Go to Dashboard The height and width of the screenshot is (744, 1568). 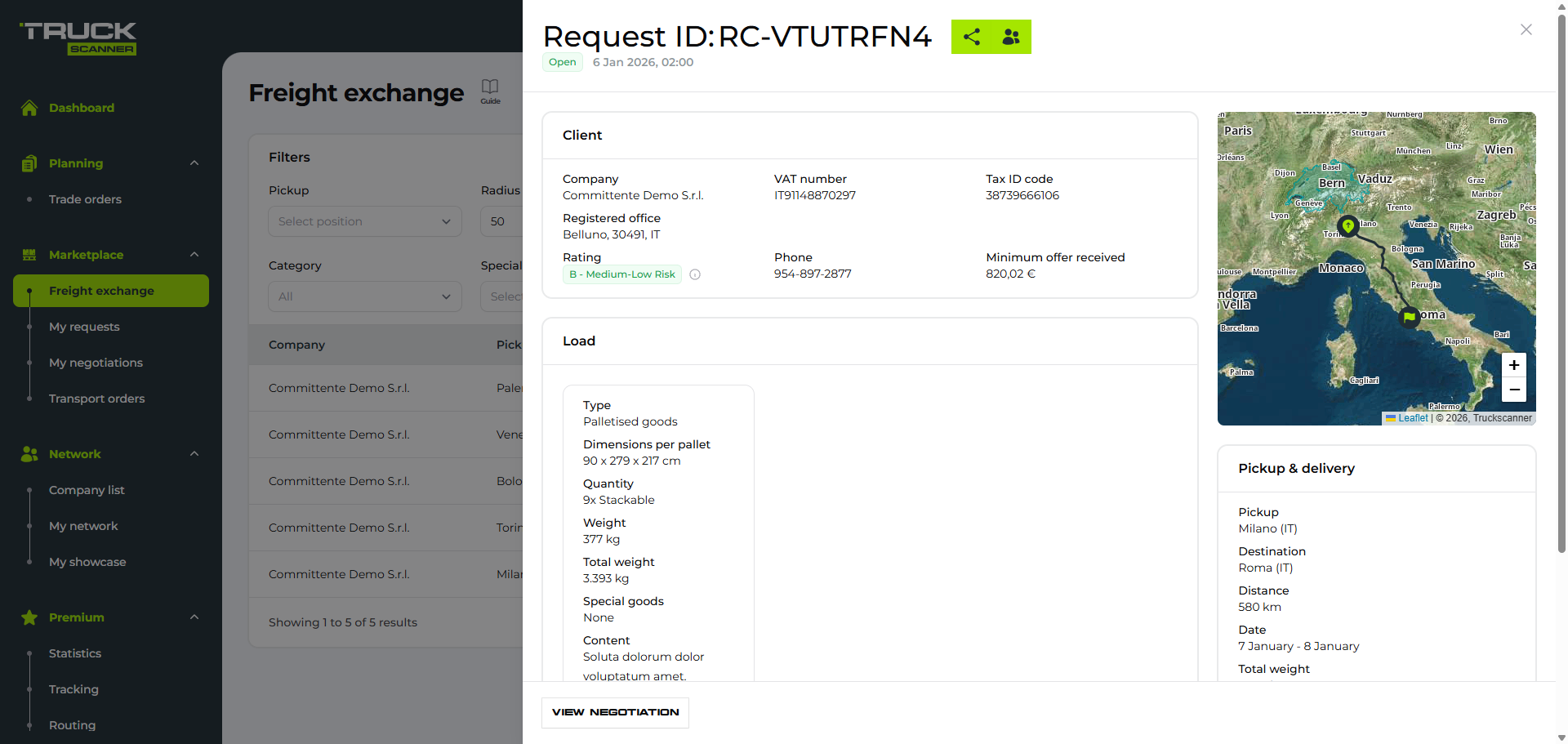click(x=81, y=108)
